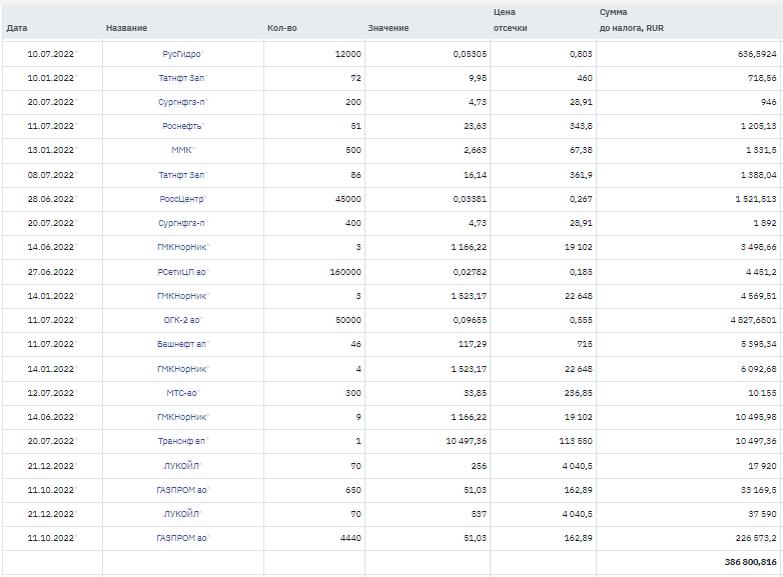The width and height of the screenshot is (783, 577).
Task: Open Сургнфгз-п link with quantity 200
Action: point(181,102)
